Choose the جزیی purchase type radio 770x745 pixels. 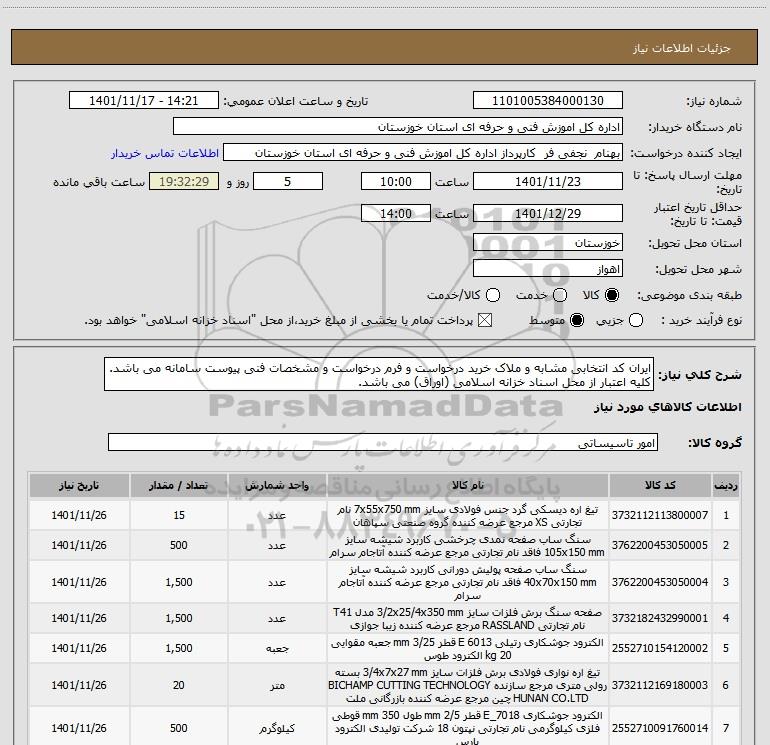[636, 321]
